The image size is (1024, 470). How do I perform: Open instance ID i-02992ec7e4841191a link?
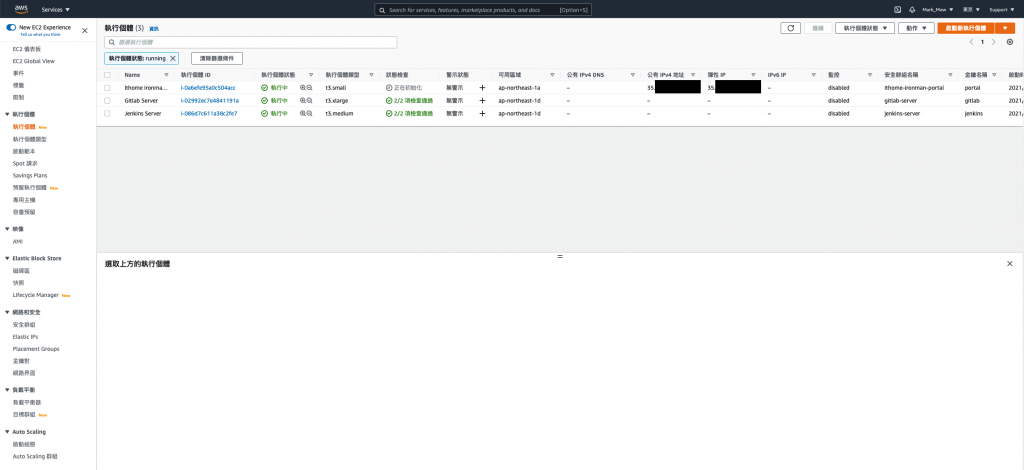click(x=210, y=101)
